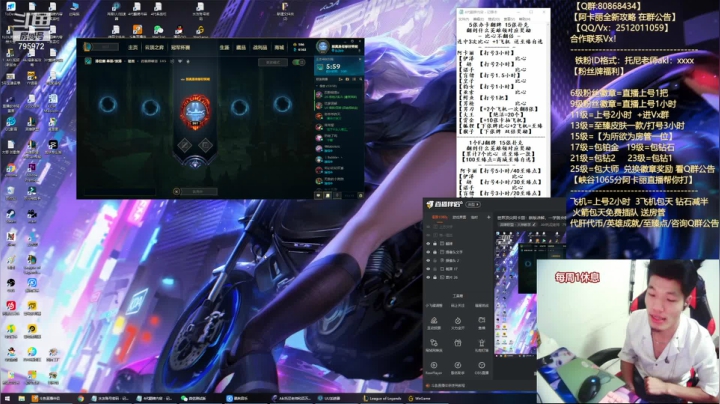Click the summoner icon with red border

point(195,112)
